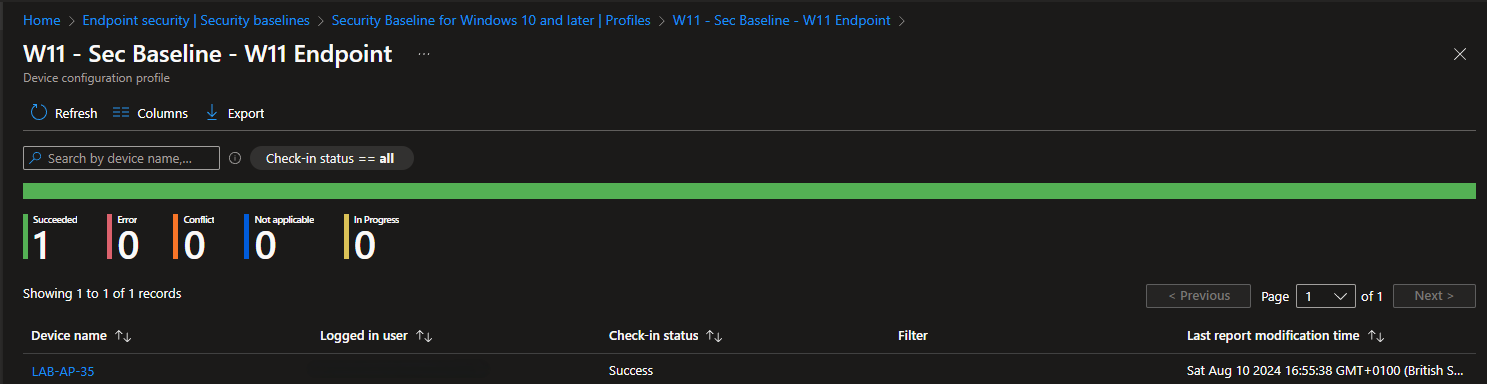Open the ellipsis more options menu
This screenshot has height=384, width=1487.
pyautogui.click(x=424, y=54)
